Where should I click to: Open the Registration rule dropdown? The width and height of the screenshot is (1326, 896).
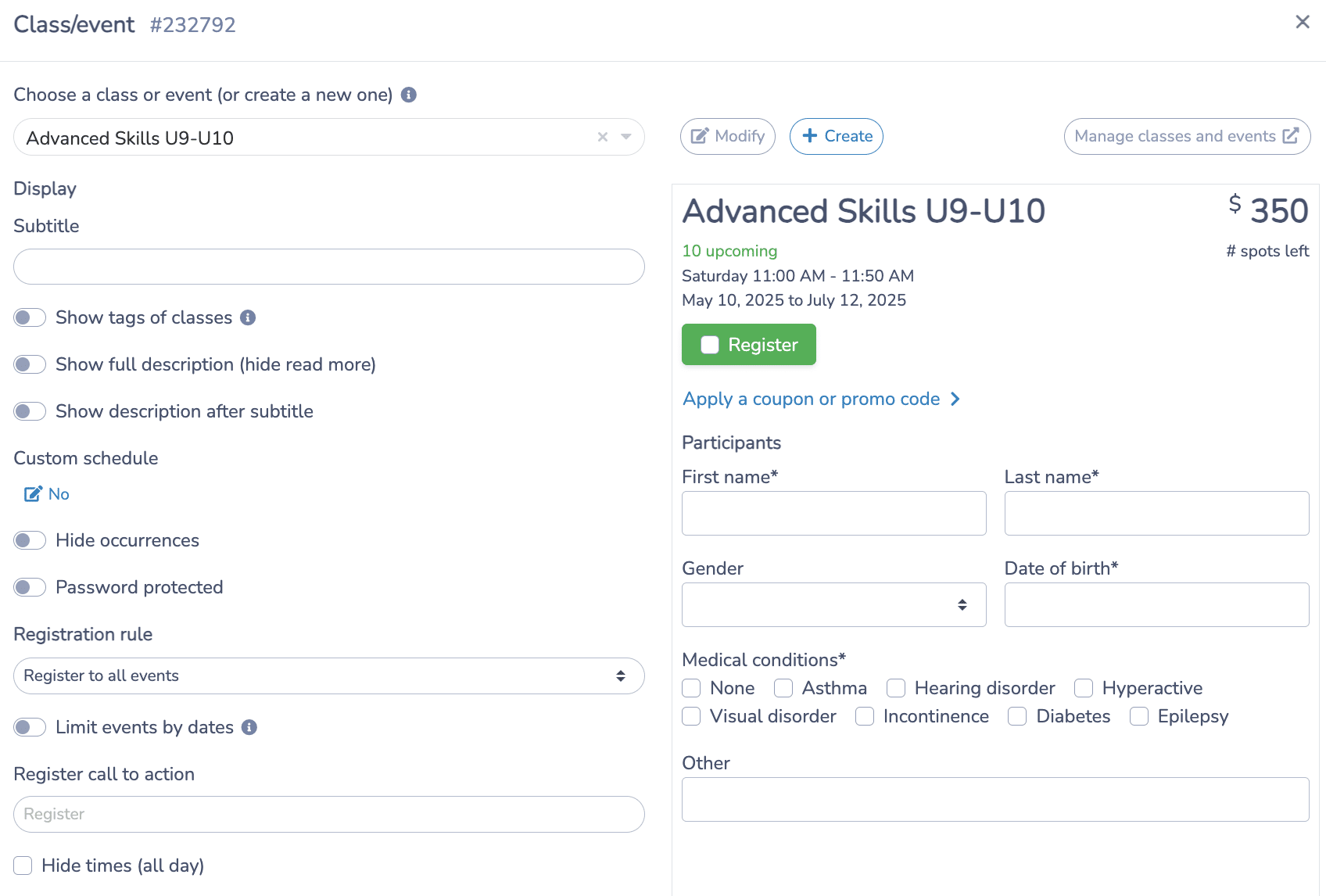(329, 676)
